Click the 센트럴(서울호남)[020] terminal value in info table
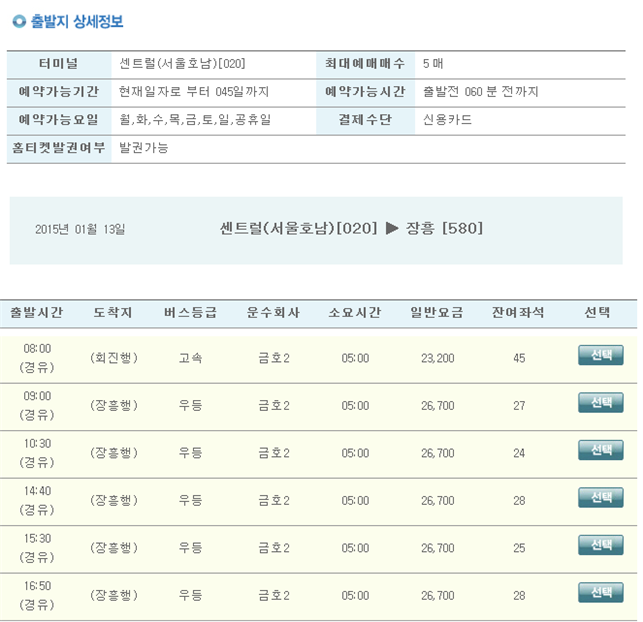 point(182,64)
